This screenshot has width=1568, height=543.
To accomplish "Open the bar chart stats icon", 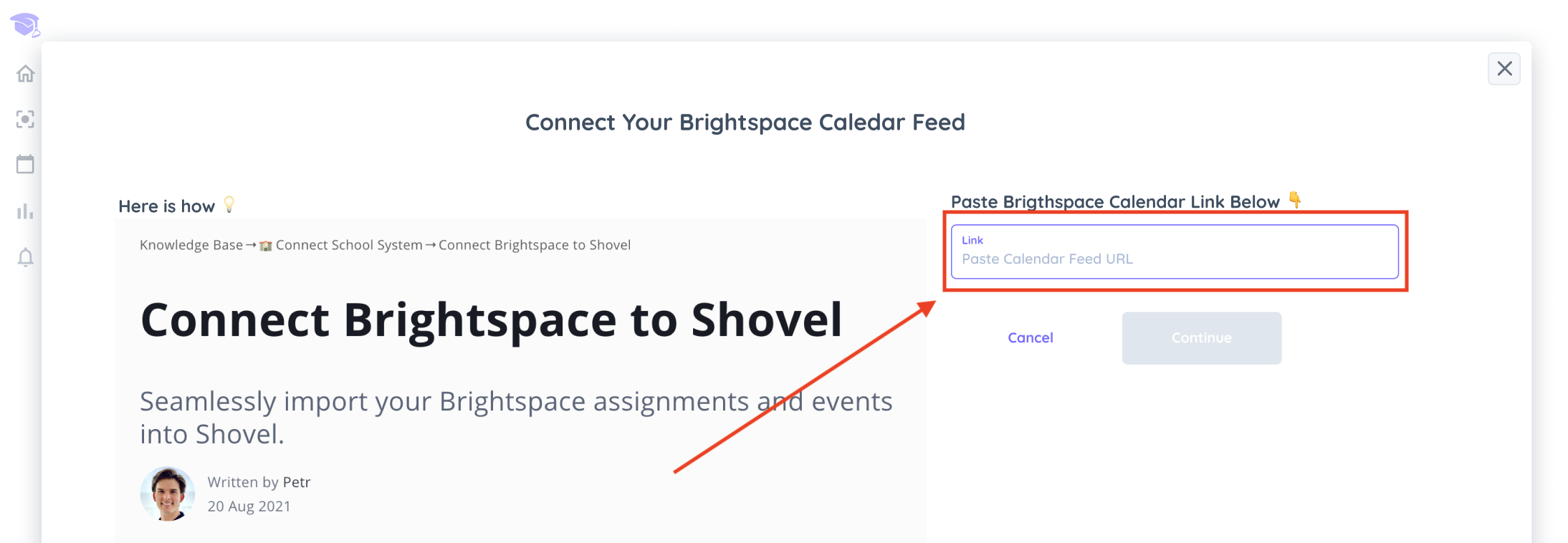I will 25,211.
